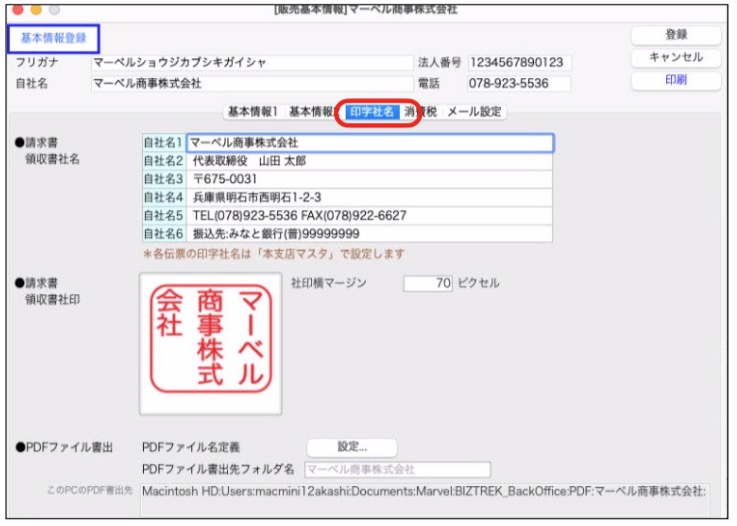This screenshot has width=737, height=526.
Task: Click the 登録 button
Action: 676,35
